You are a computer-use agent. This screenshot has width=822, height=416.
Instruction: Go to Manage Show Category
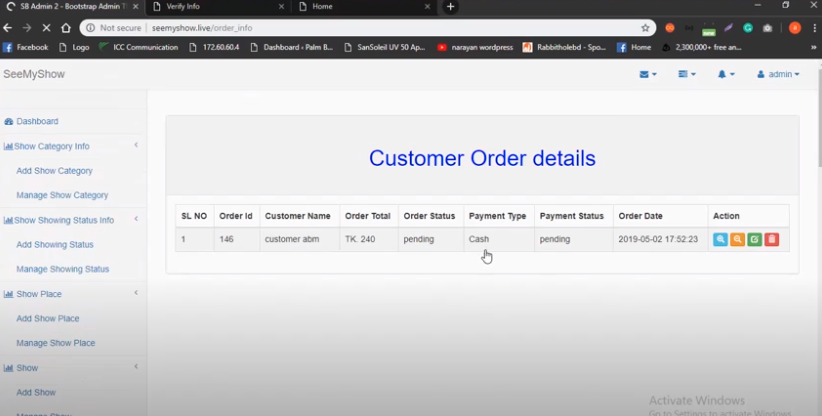coord(62,195)
